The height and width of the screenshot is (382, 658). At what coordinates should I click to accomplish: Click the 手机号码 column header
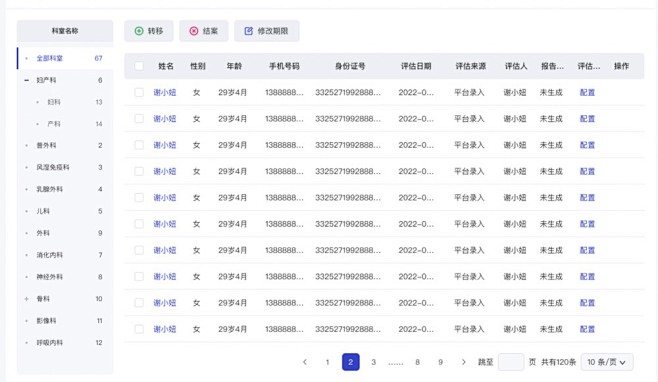click(284, 66)
